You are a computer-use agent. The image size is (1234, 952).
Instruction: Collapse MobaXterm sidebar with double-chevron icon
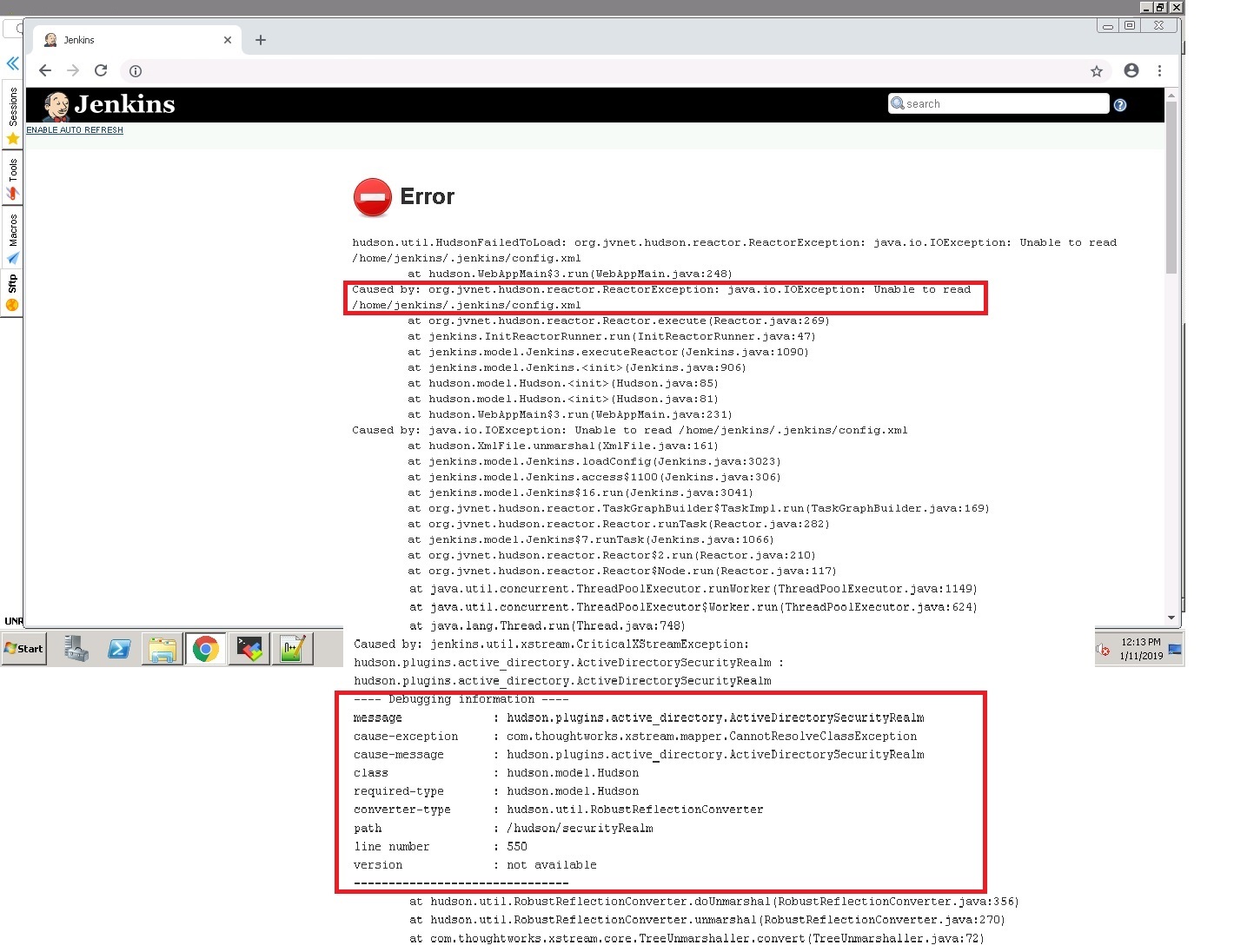pyautogui.click(x=12, y=63)
